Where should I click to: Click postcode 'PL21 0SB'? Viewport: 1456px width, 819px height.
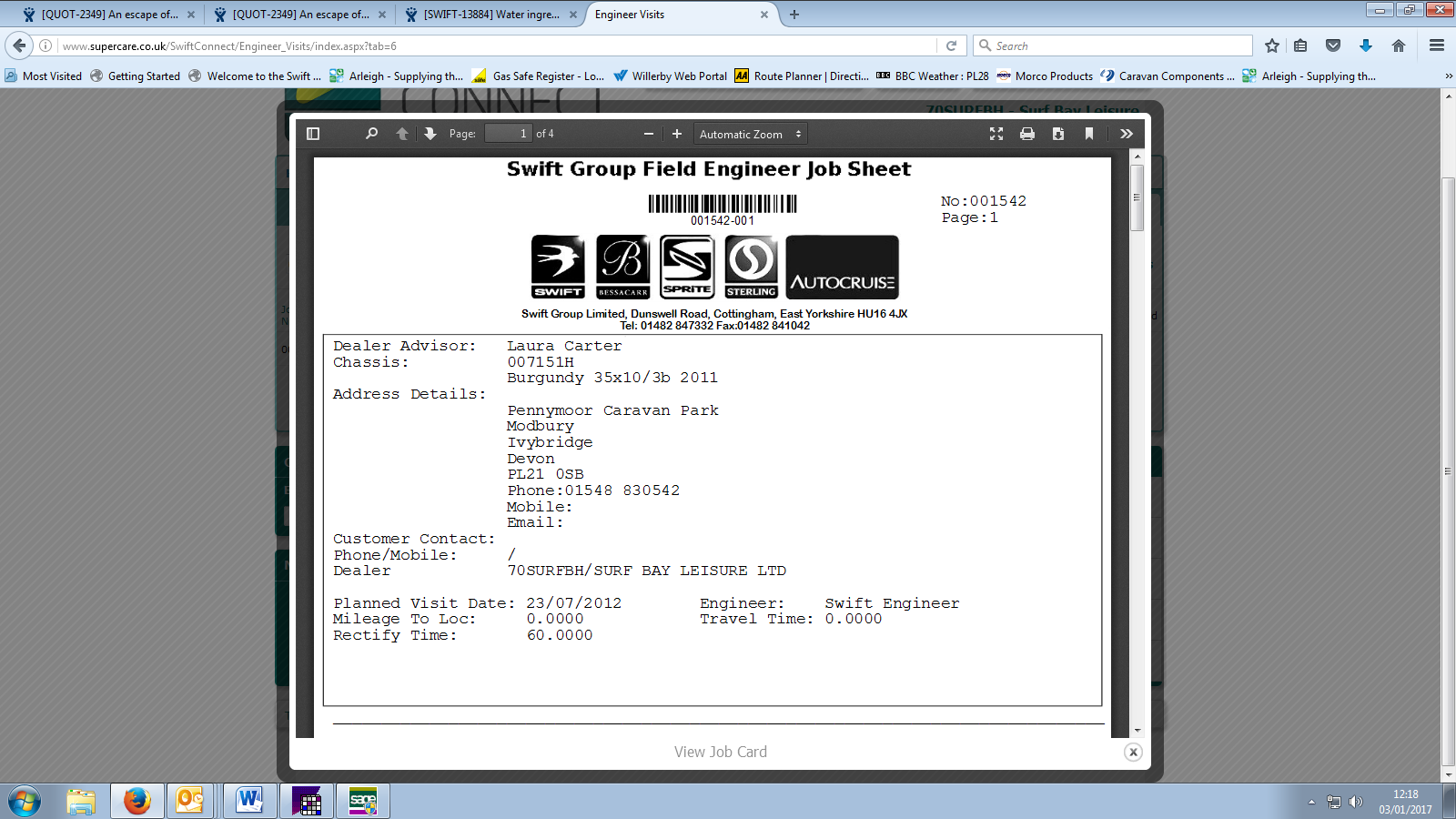545,474
